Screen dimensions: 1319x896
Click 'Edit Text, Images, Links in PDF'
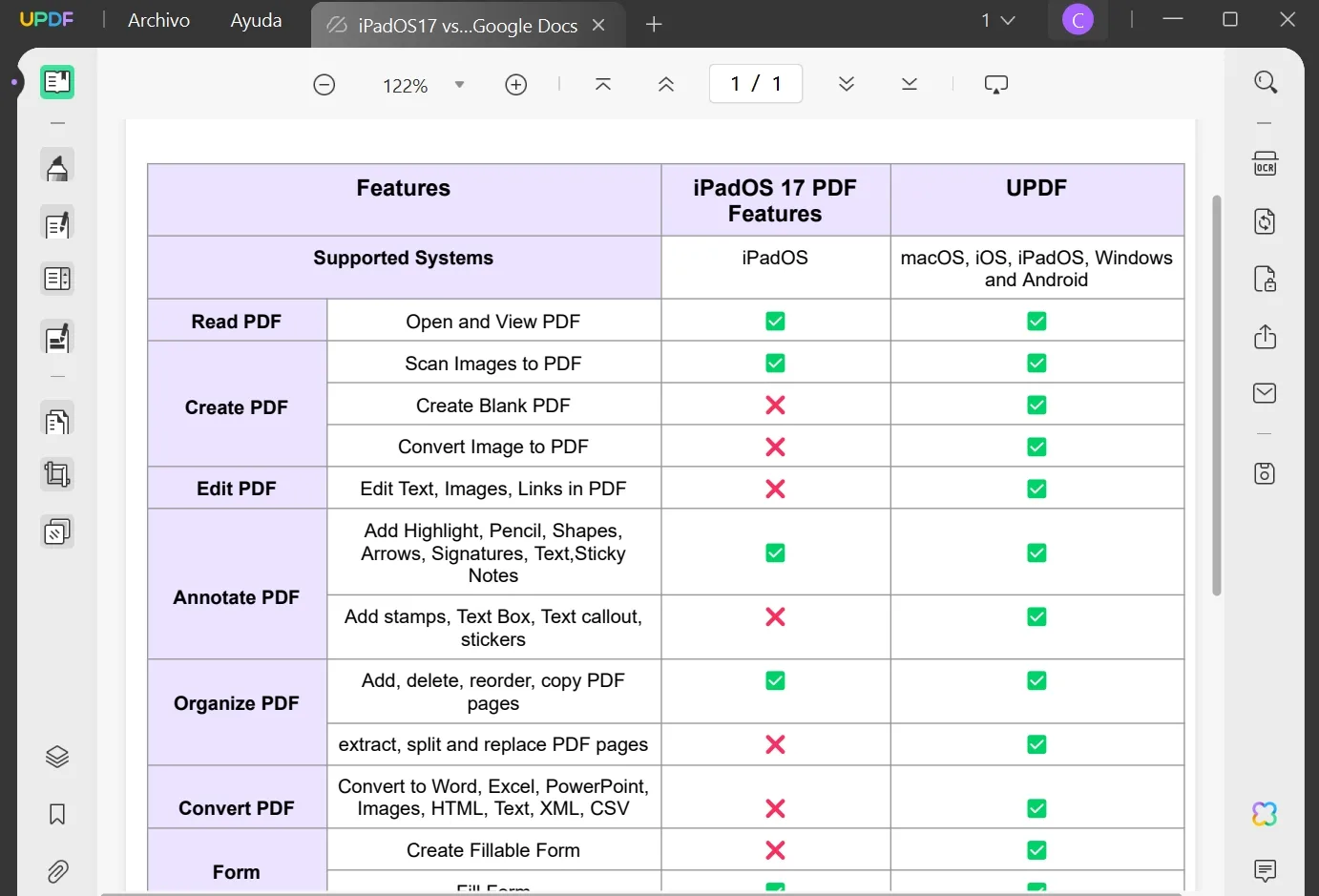tap(493, 489)
